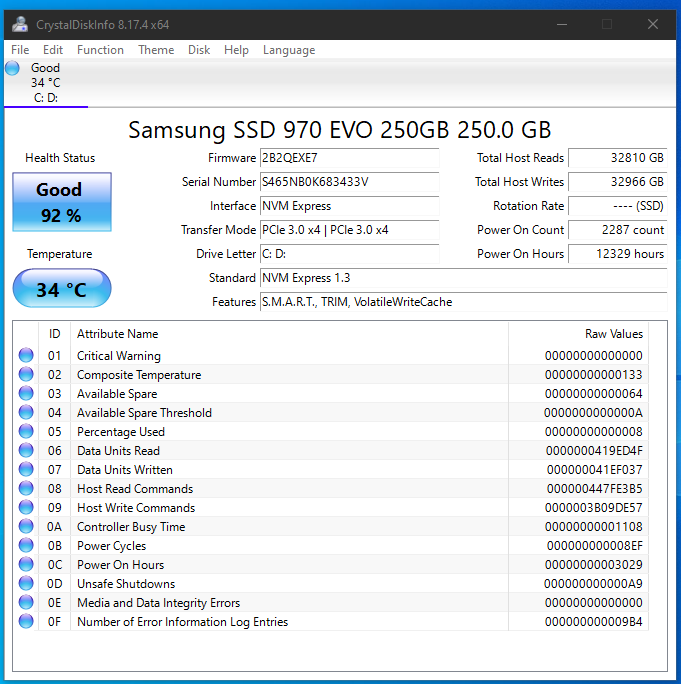Open the File menu
Viewport: 681px width, 684px height.
coord(20,50)
